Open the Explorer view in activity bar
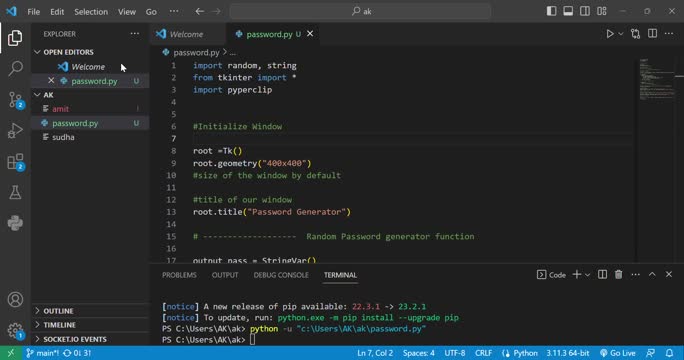 (15, 38)
